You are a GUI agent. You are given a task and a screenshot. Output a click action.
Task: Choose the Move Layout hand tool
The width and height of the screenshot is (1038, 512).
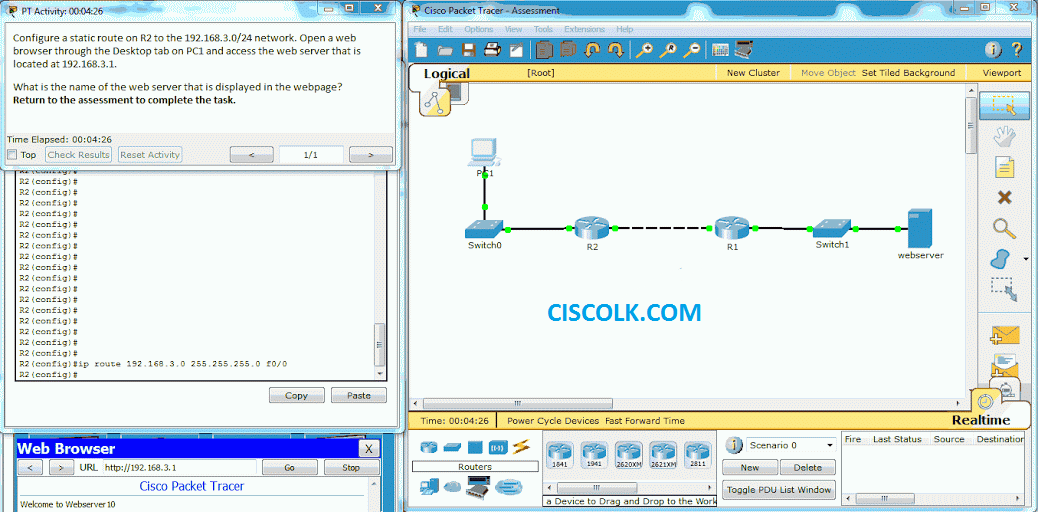[x=1004, y=137]
